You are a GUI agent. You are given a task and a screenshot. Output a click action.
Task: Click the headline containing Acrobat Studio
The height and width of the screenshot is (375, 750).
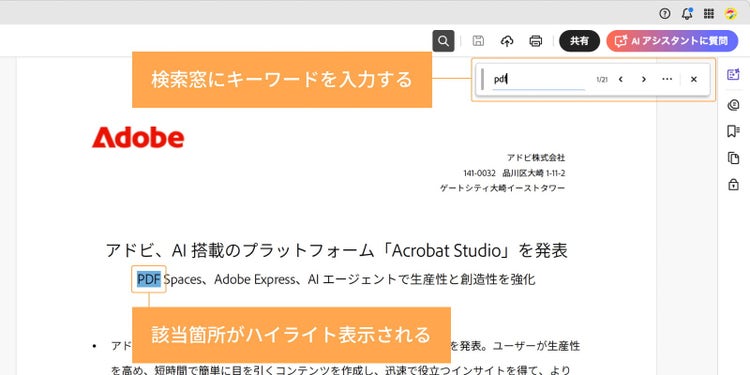(337, 251)
